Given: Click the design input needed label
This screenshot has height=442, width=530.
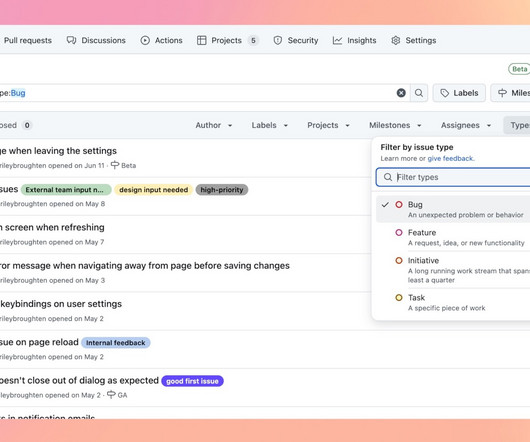Looking at the screenshot, I should click(x=153, y=190).
